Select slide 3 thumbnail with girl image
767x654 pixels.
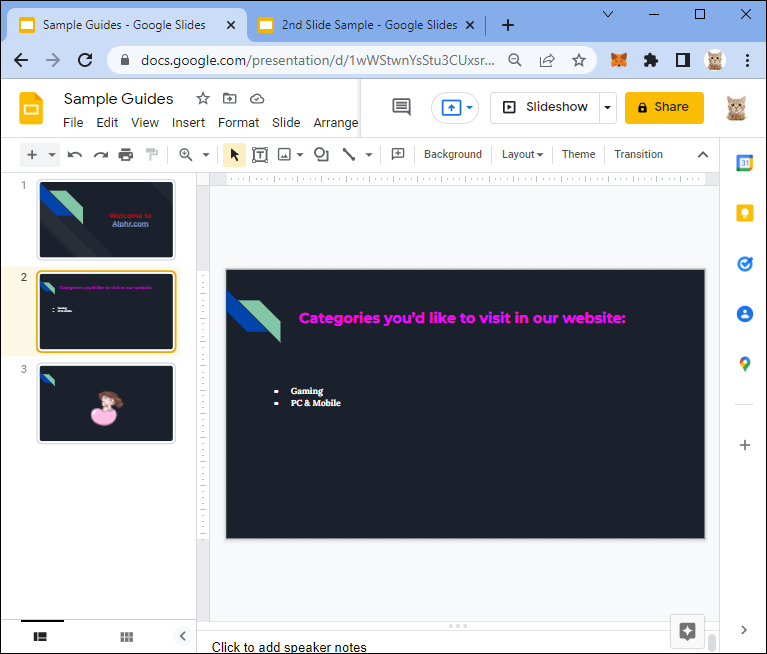coord(106,404)
